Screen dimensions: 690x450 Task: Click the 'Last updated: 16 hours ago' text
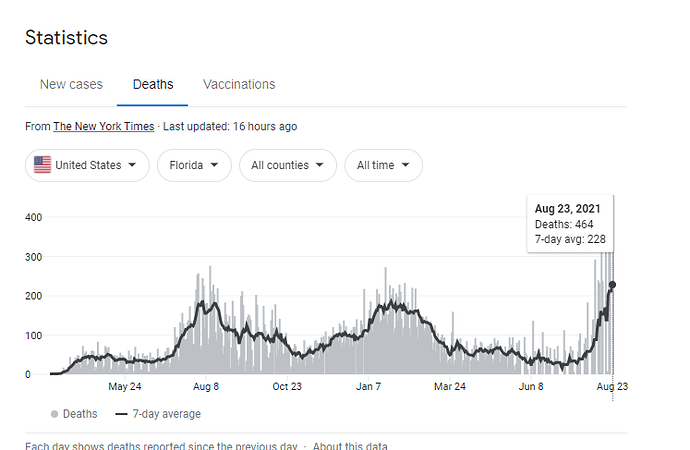(230, 126)
